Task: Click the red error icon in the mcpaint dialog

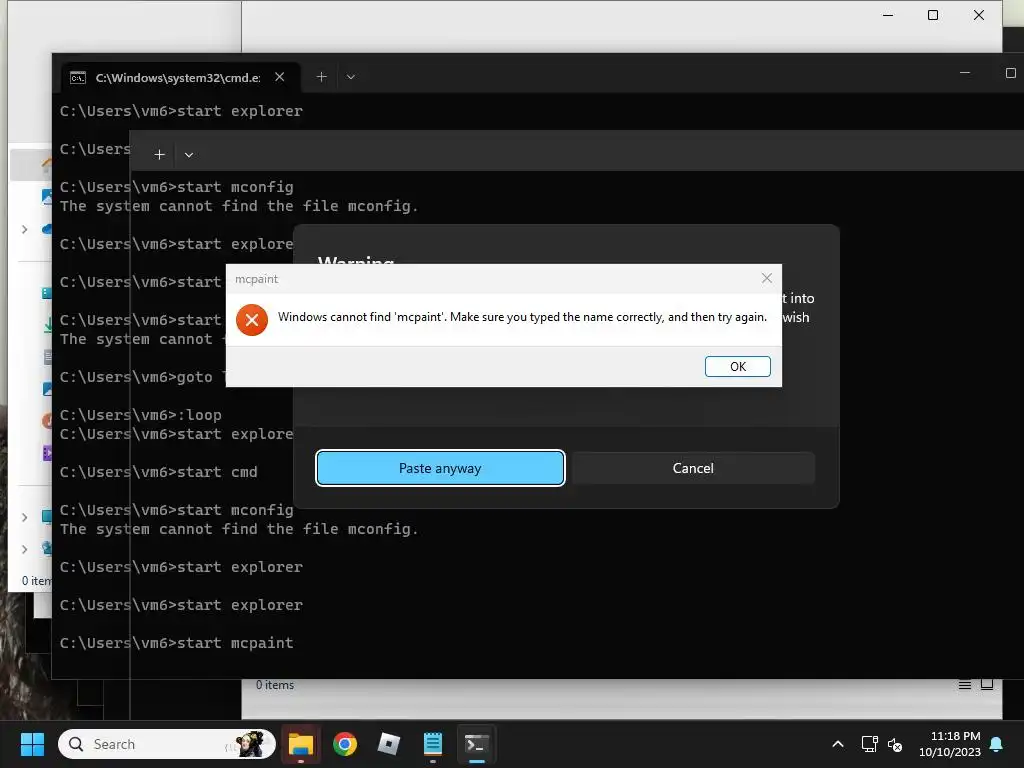Action: coord(252,320)
